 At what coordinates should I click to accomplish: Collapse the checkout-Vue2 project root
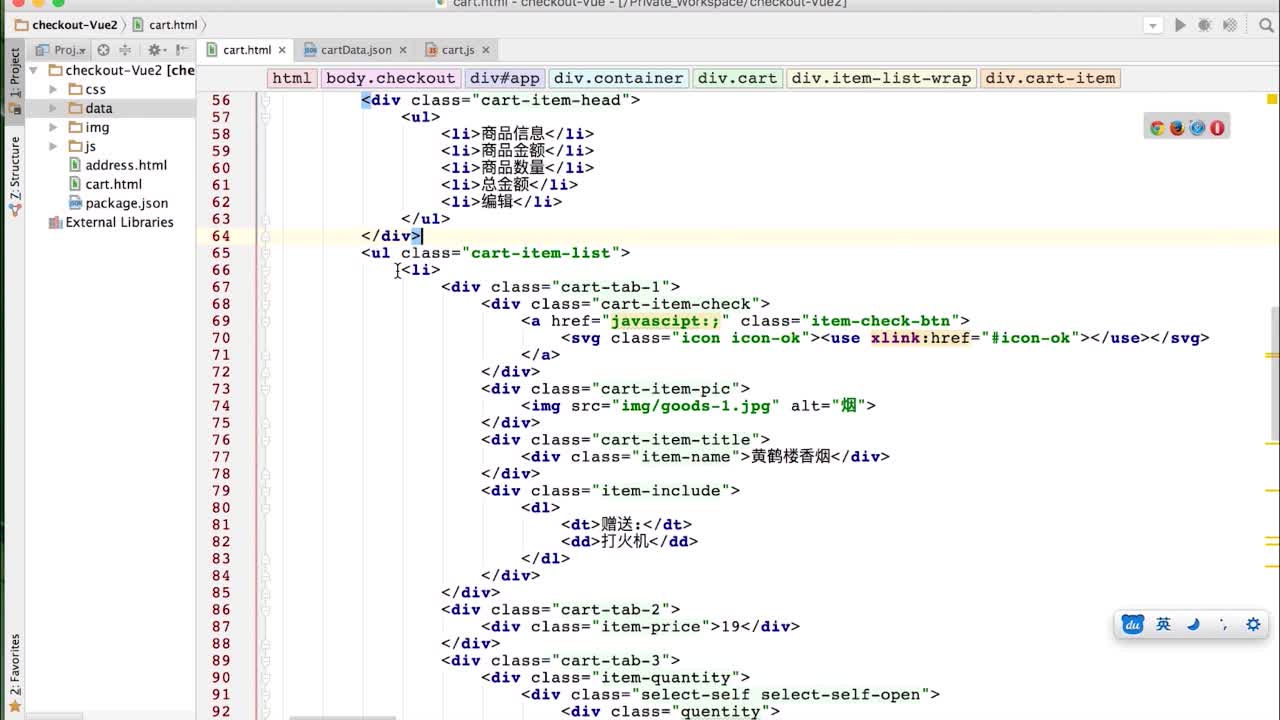[x=33, y=70]
